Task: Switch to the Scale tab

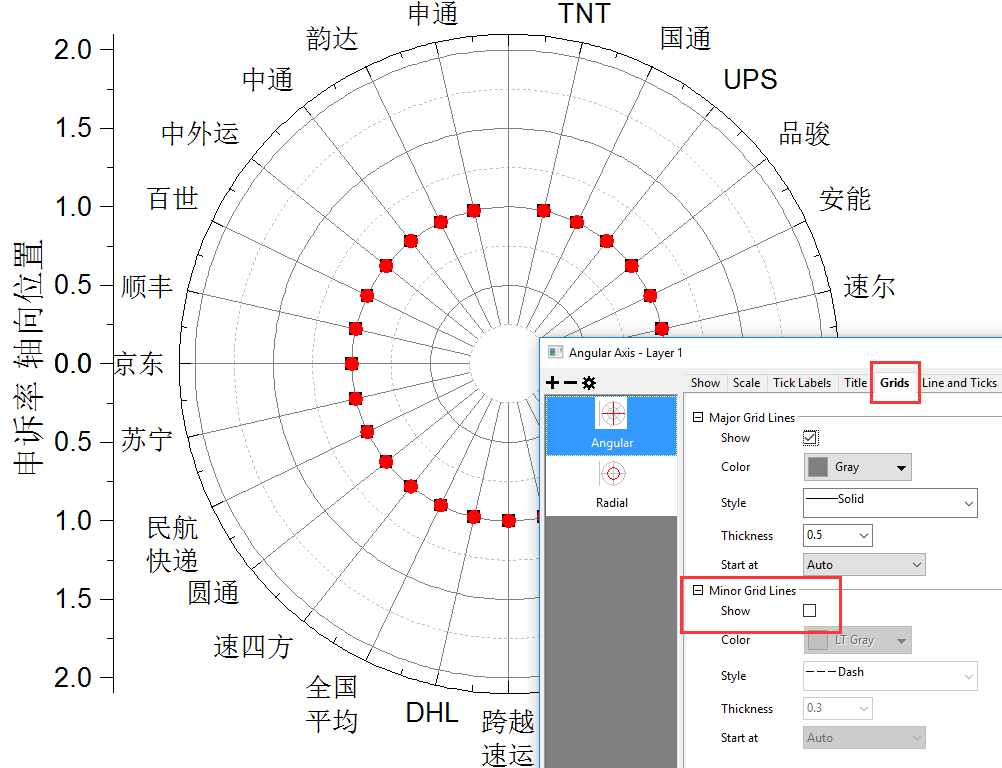Action: click(746, 382)
